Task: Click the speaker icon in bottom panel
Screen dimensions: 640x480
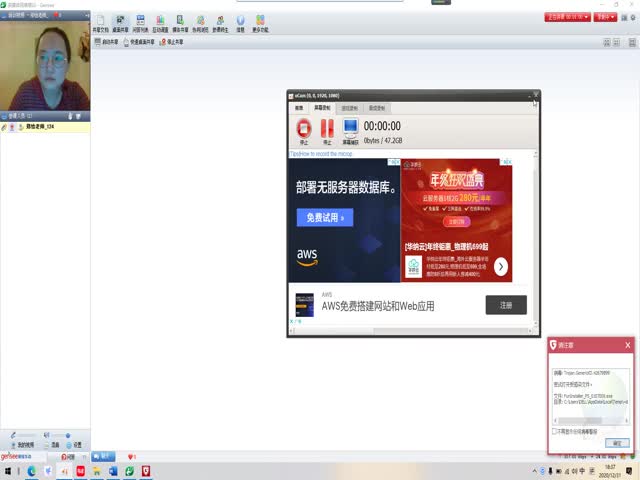Action: pos(47,435)
